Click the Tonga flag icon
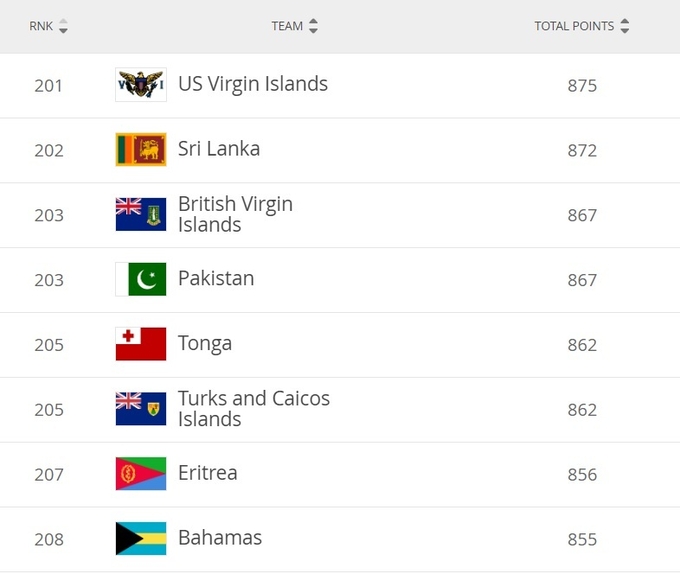 point(141,344)
